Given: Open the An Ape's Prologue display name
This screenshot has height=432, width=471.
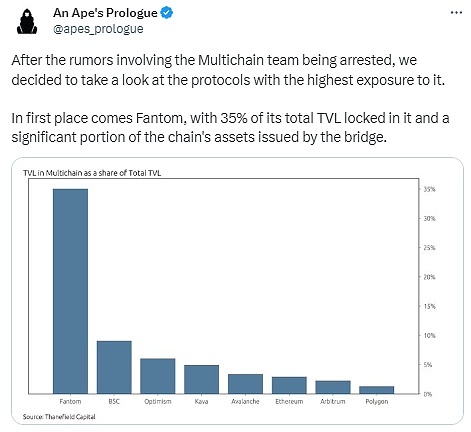Looking at the screenshot, I should [105, 13].
